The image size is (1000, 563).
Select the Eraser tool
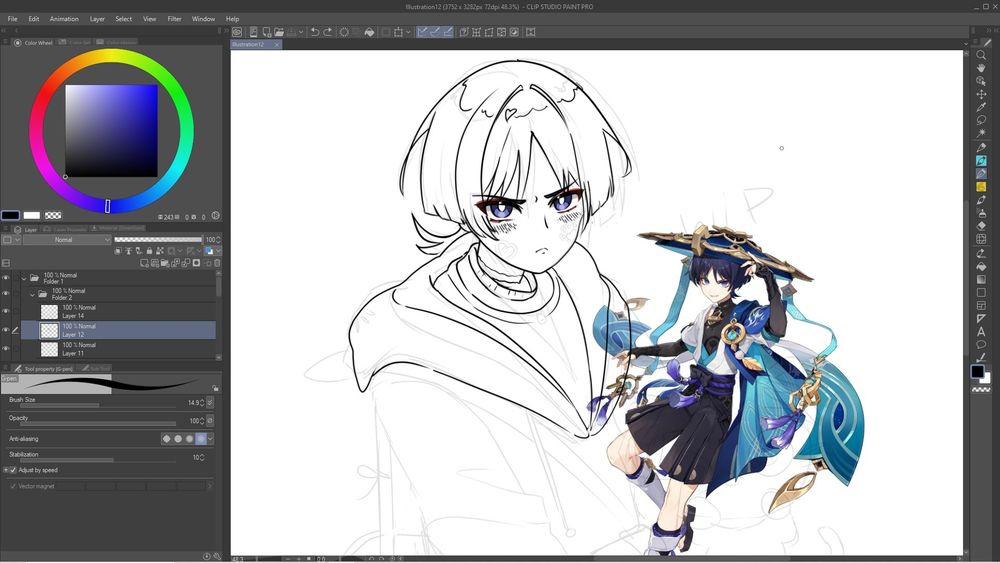click(x=981, y=226)
